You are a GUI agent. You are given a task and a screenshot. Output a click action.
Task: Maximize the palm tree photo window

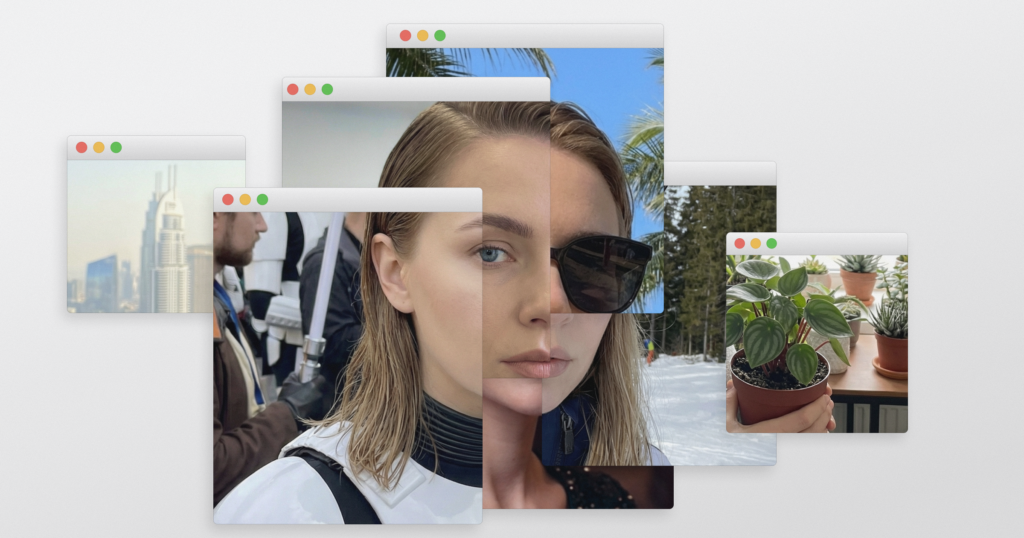[440, 35]
